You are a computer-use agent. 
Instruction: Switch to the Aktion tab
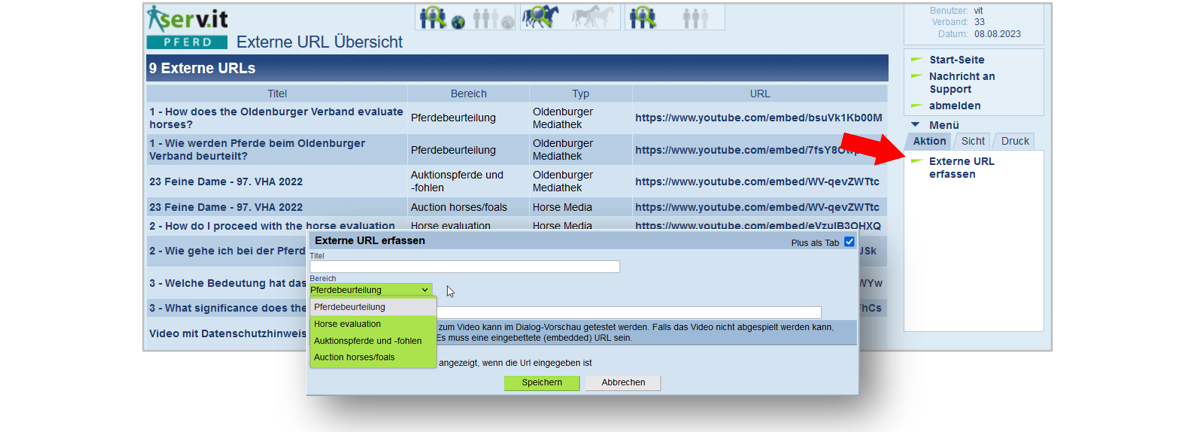(929, 141)
